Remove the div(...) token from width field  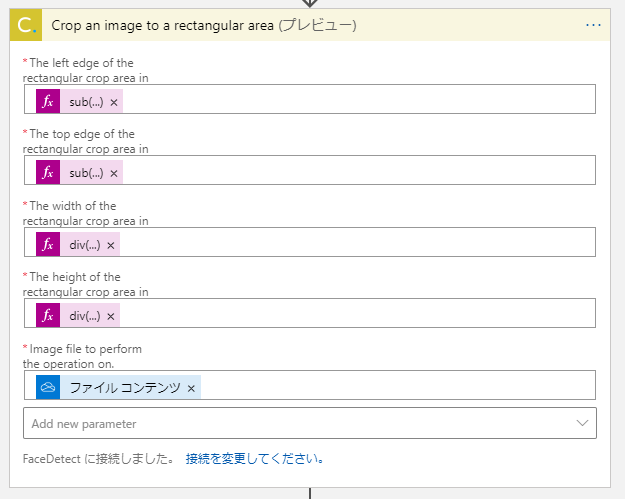(x=111, y=245)
